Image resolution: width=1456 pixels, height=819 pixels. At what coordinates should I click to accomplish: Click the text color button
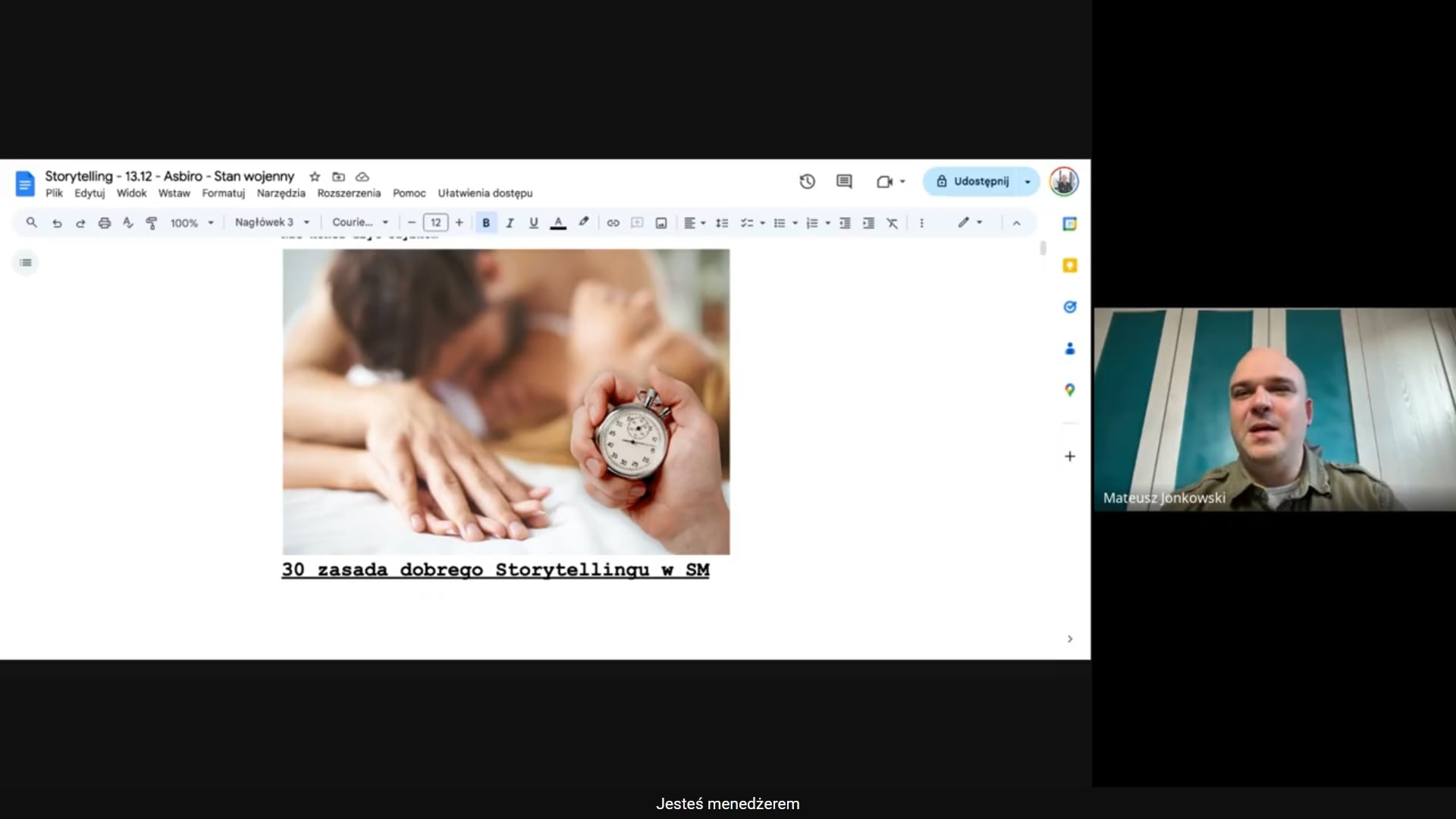coord(558,223)
